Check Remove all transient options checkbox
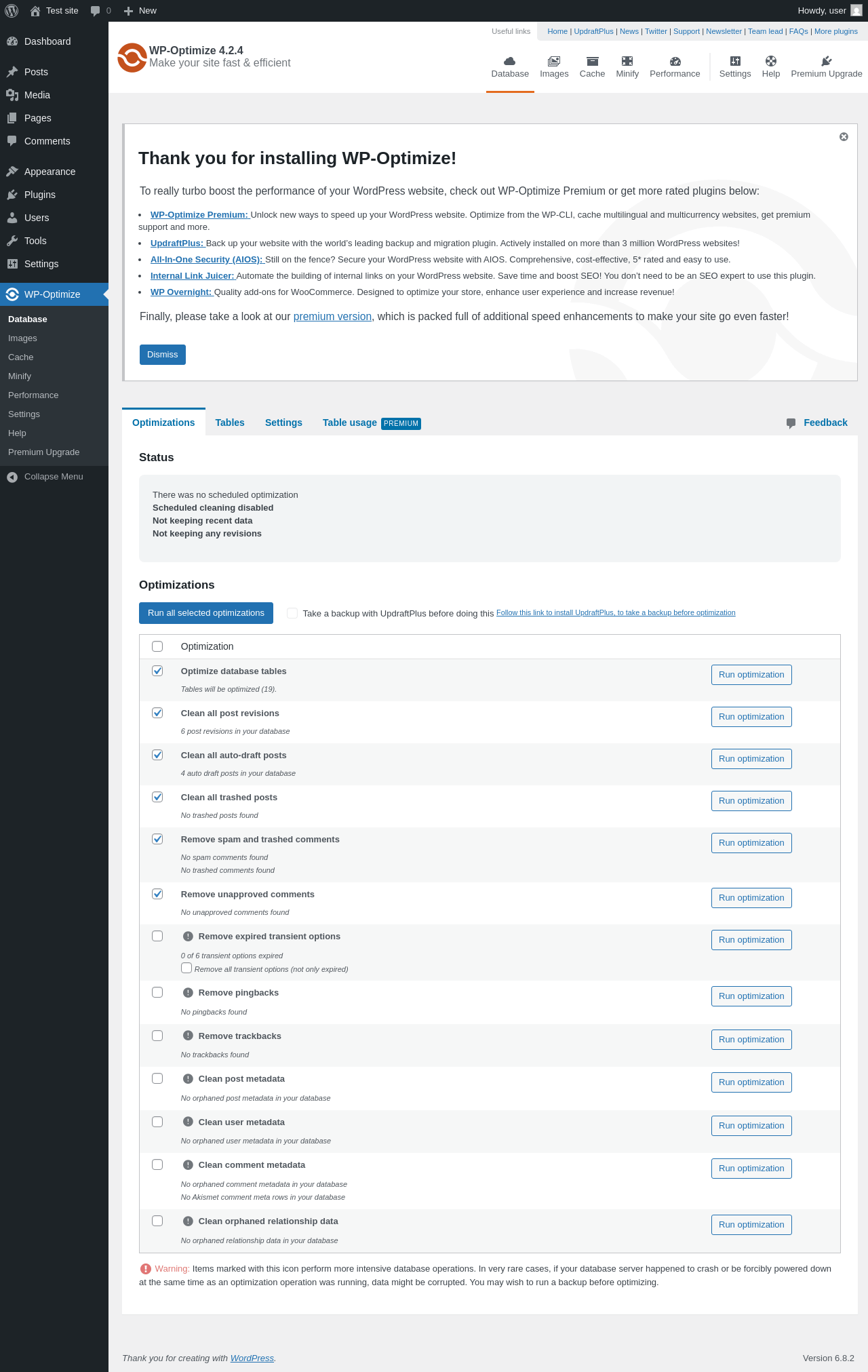 pyautogui.click(x=186, y=968)
